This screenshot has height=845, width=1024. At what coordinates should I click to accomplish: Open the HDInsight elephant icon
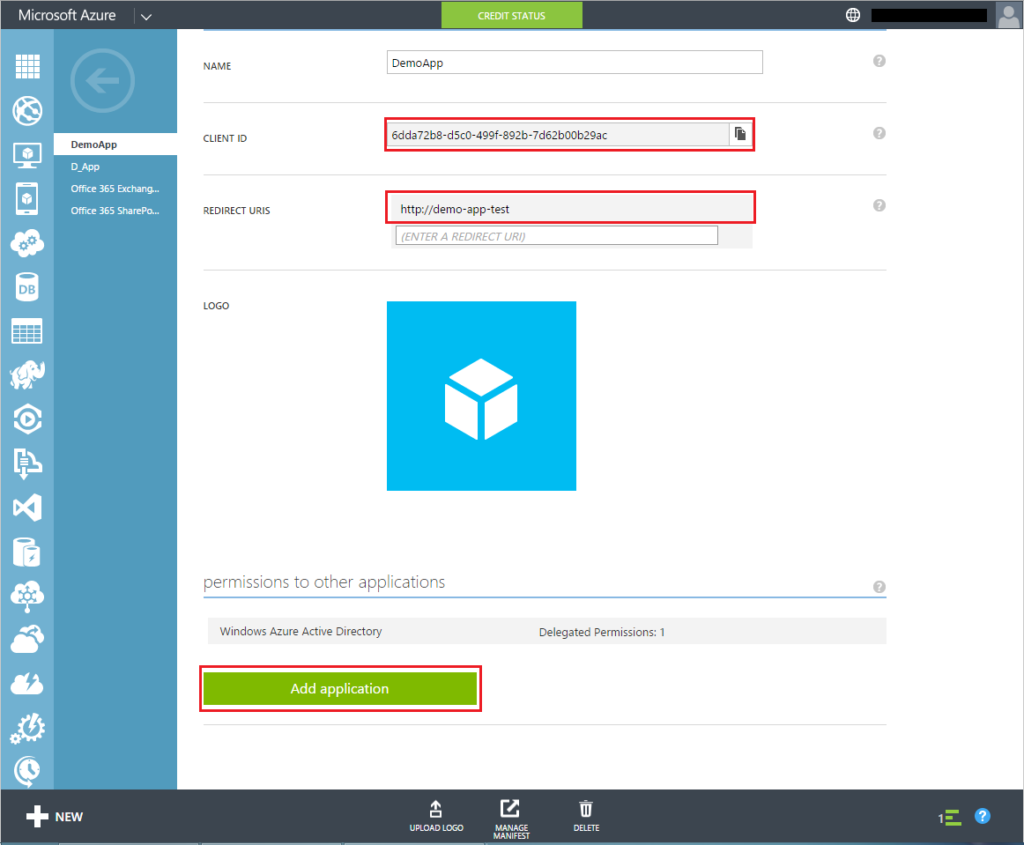[x=27, y=373]
